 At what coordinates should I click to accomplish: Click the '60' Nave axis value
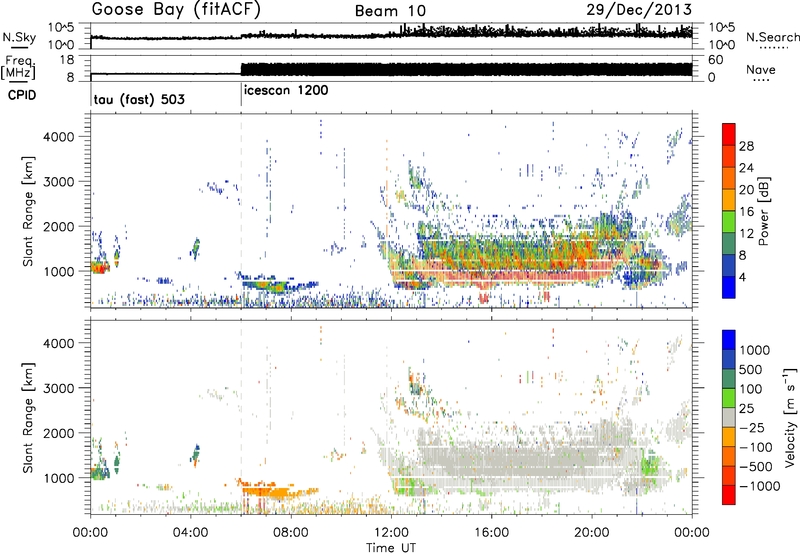click(715, 60)
